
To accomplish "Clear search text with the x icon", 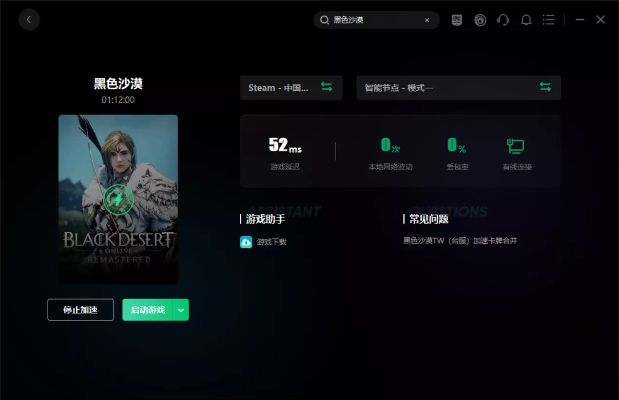I will click(427, 20).
